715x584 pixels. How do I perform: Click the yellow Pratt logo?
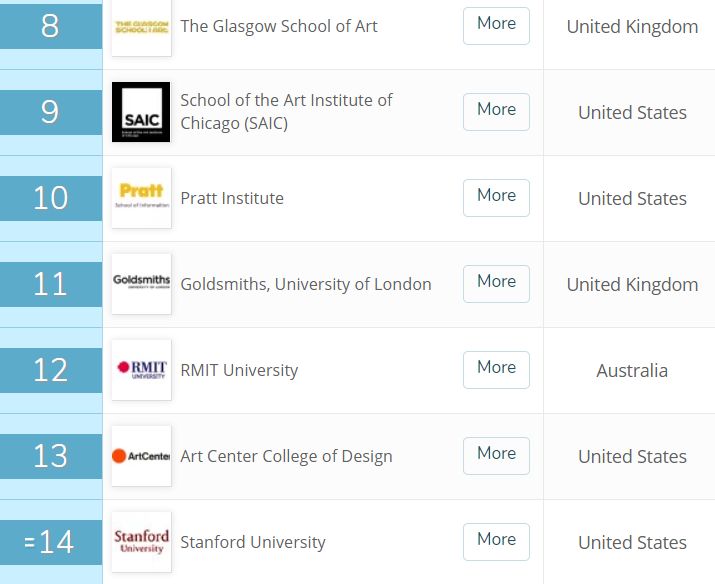[141, 198]
